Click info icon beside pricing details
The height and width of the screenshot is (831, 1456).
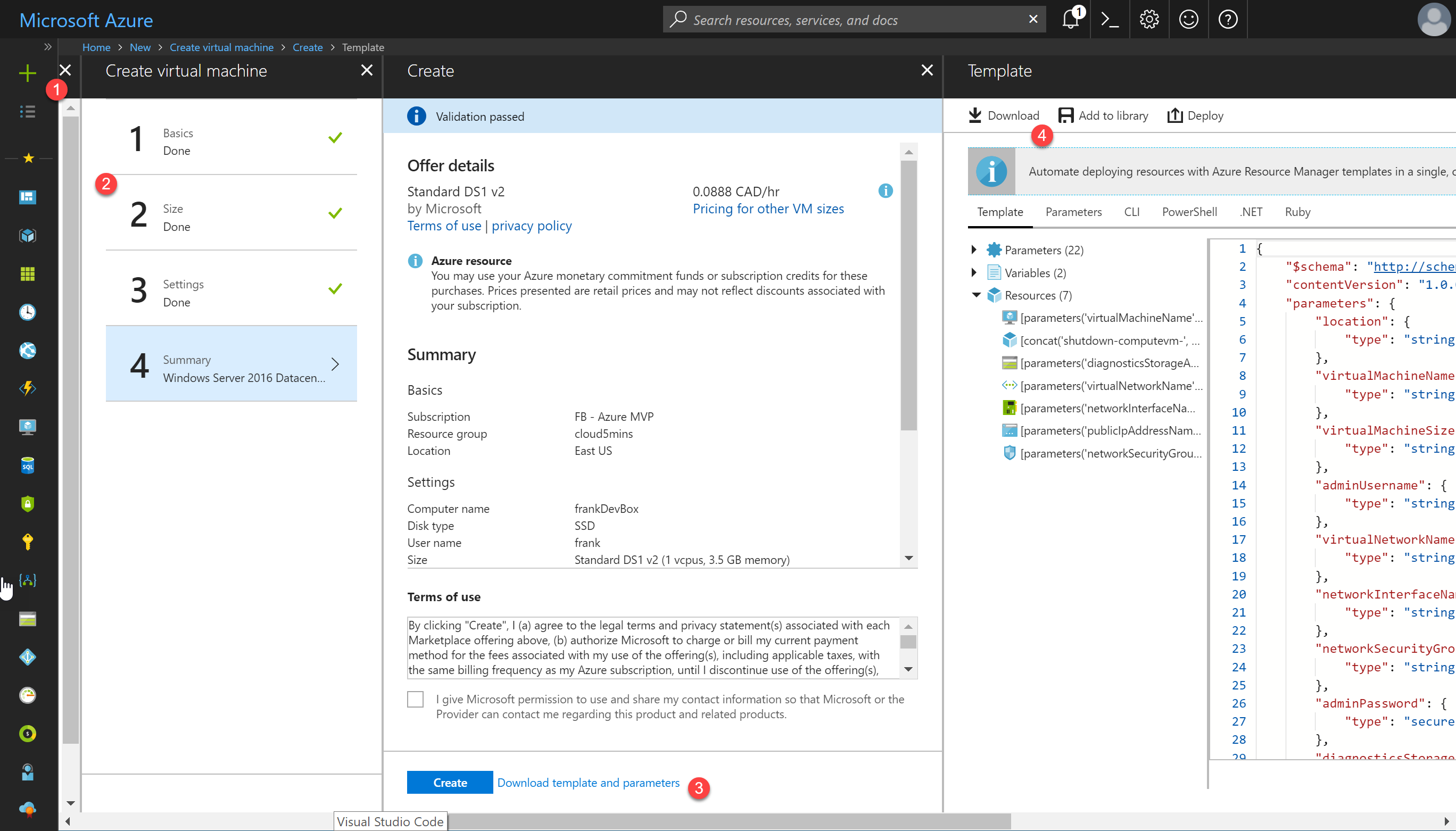pyautogui.click(x=885, y=190)
